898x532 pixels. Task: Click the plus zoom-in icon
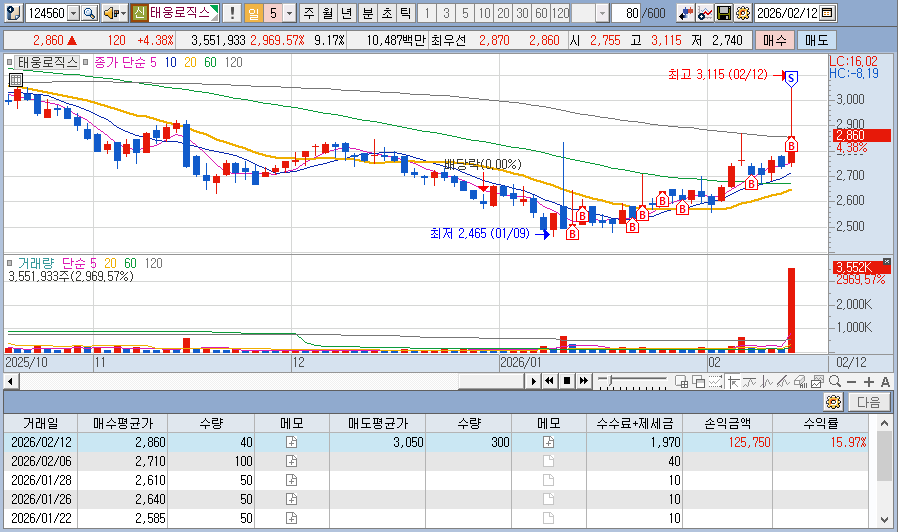(x=869, y=382)
